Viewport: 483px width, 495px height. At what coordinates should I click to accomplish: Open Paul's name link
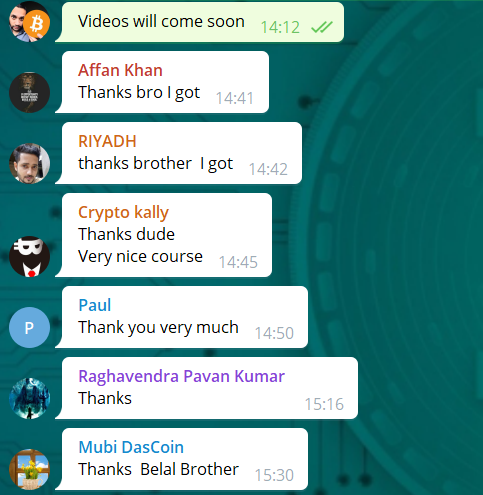[95, 305]
